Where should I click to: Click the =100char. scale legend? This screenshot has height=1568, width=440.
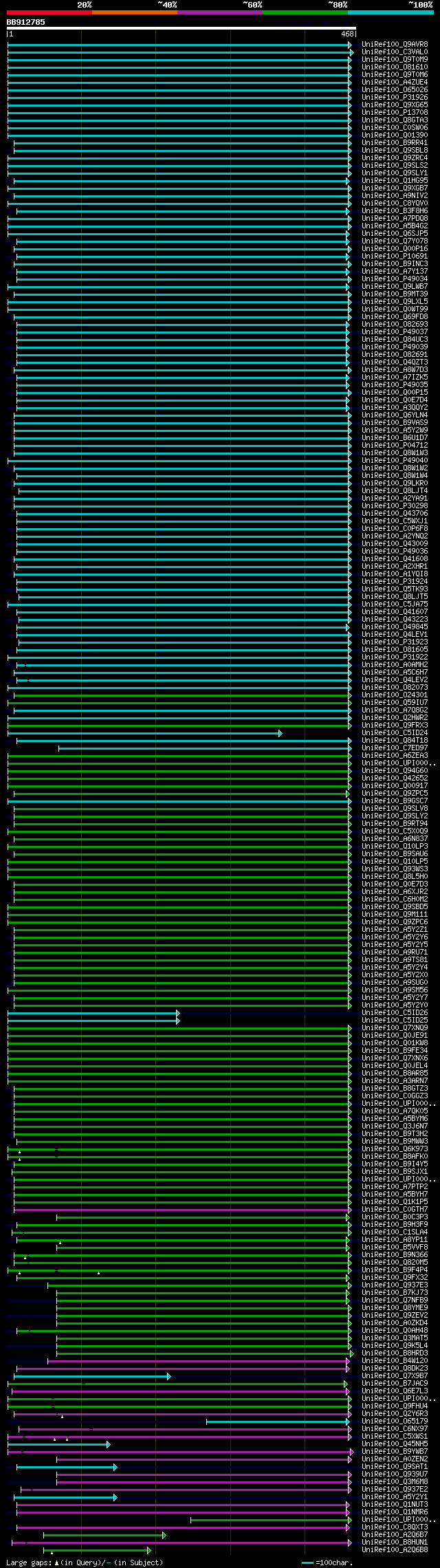point(327,1563)
